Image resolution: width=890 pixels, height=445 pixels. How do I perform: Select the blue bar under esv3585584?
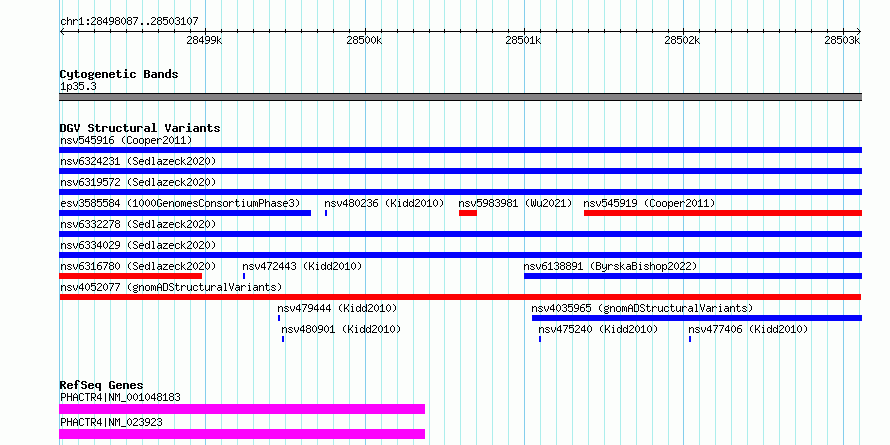(x=185, y=213)
